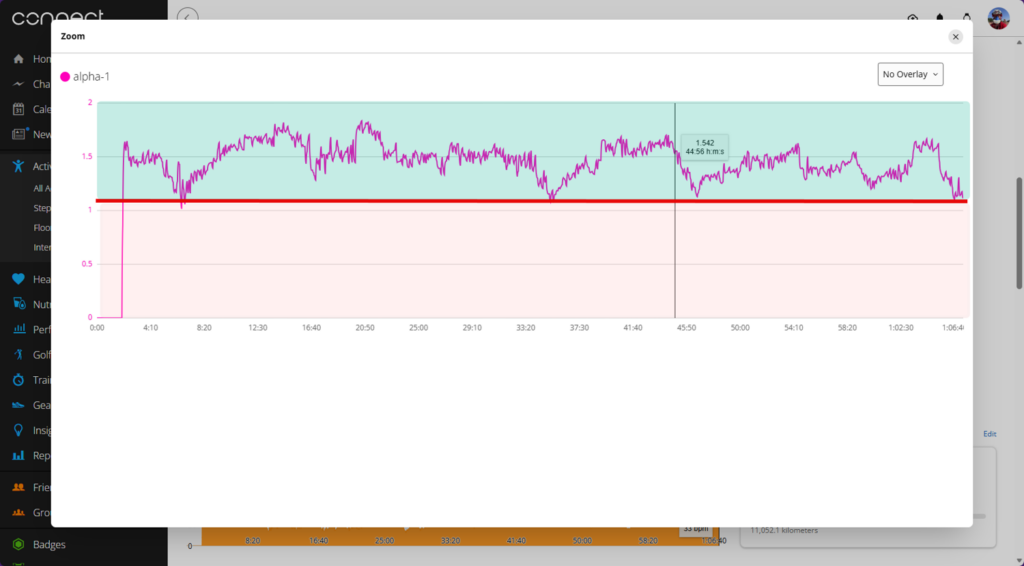
Task: Open Challenges from the sidebar icon
Action: point(18,84)
